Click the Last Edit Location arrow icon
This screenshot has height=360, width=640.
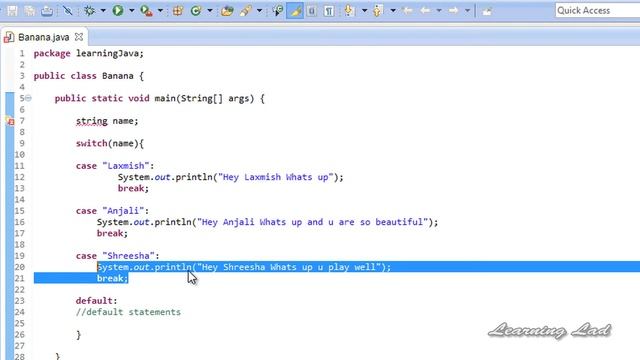point(407,11)
